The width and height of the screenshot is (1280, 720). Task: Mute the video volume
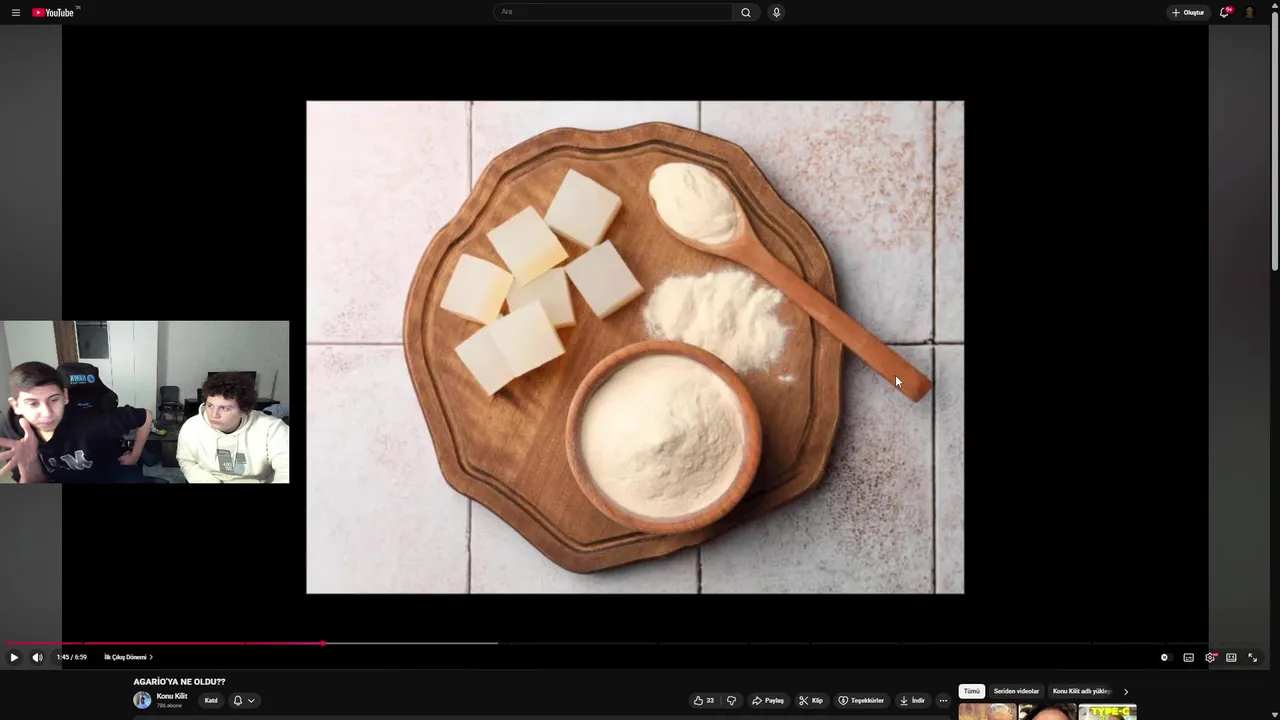tap(37, 657)
